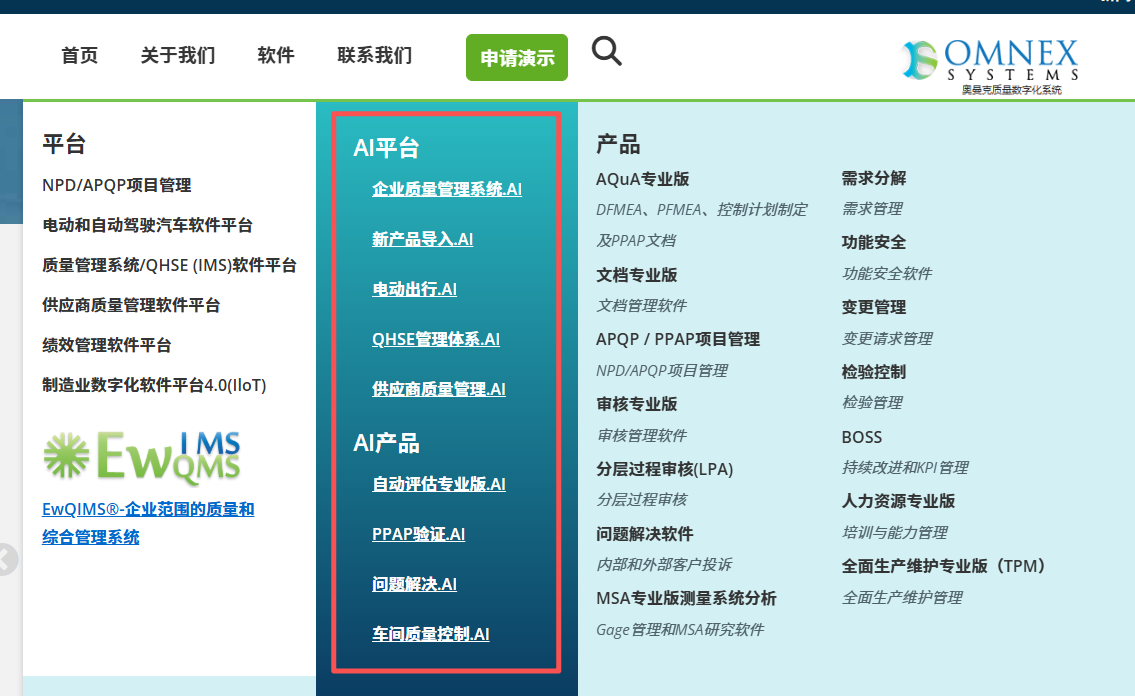Select BOSS product
The image size is (1135, 696).
[x=861, y=437]
